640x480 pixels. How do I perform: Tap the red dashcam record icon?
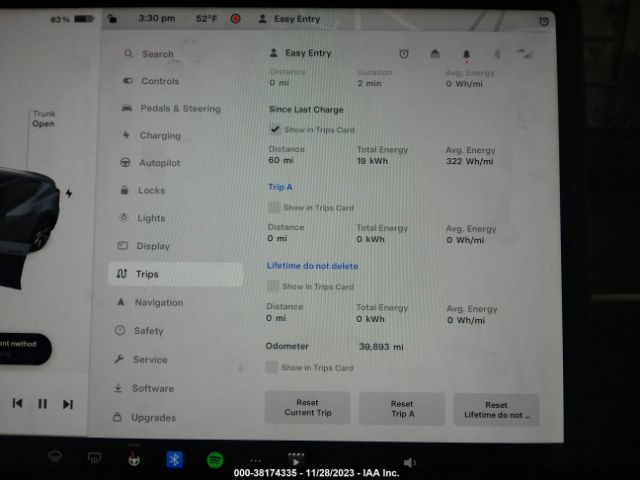point(236,19)
